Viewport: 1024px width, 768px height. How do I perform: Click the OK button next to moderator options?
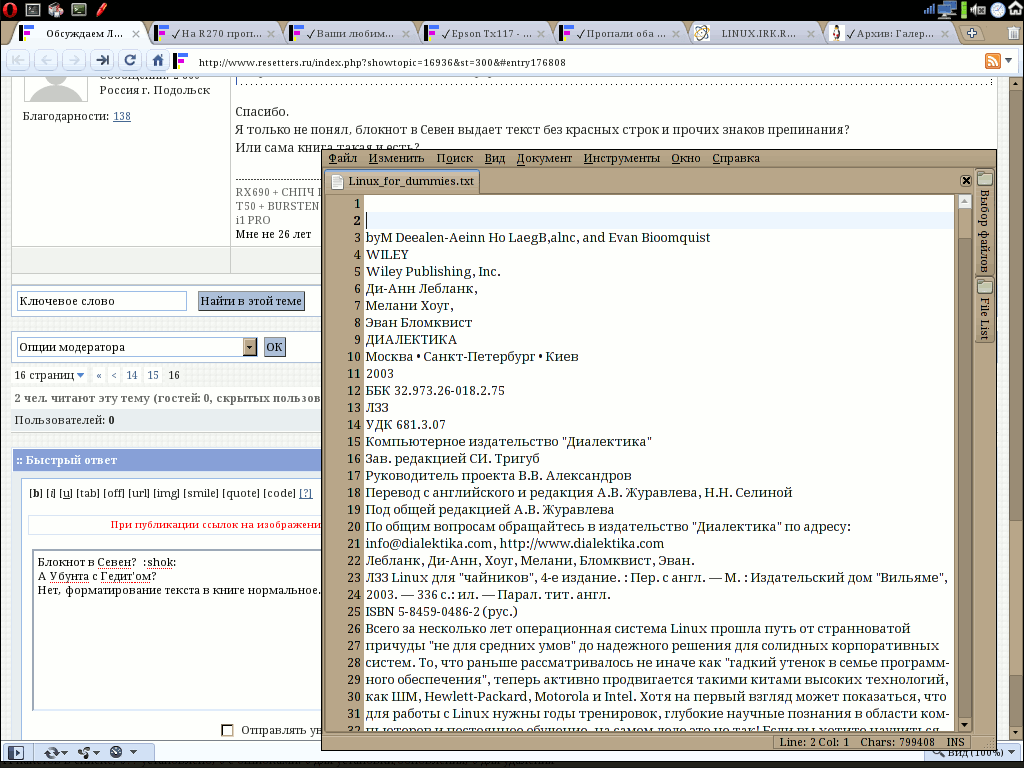pos(274,347)
